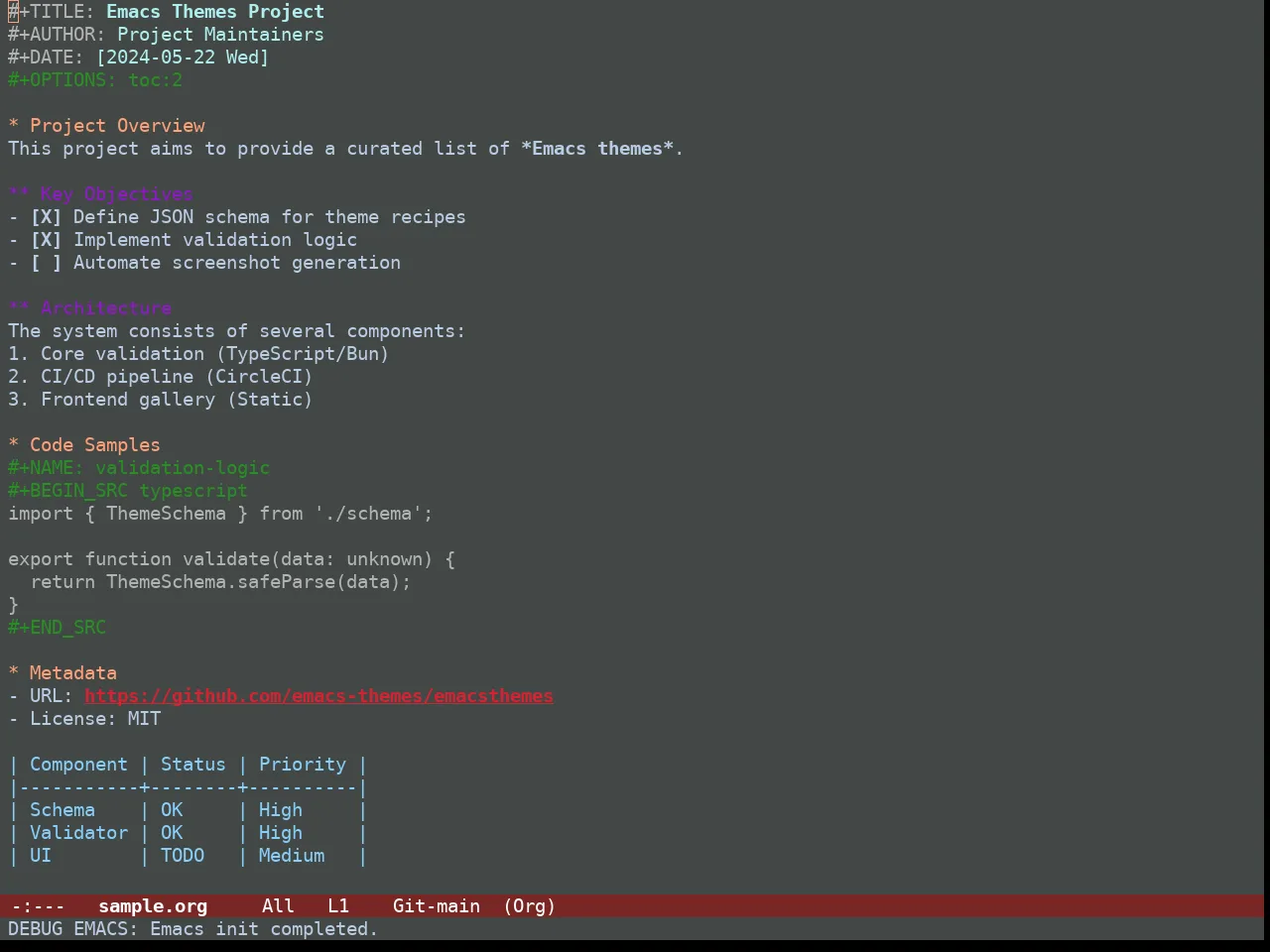The width and height of the screenshot is (1270, 952).
Task: Click 'The system consists of several components' line
Action: point(236,331)
